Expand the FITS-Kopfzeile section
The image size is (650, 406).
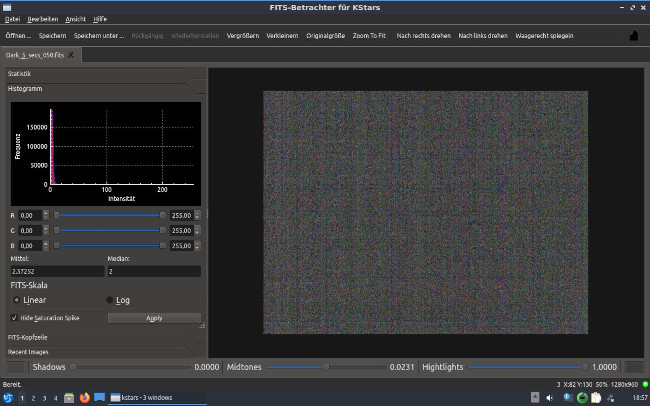click(x=30, y=338)
